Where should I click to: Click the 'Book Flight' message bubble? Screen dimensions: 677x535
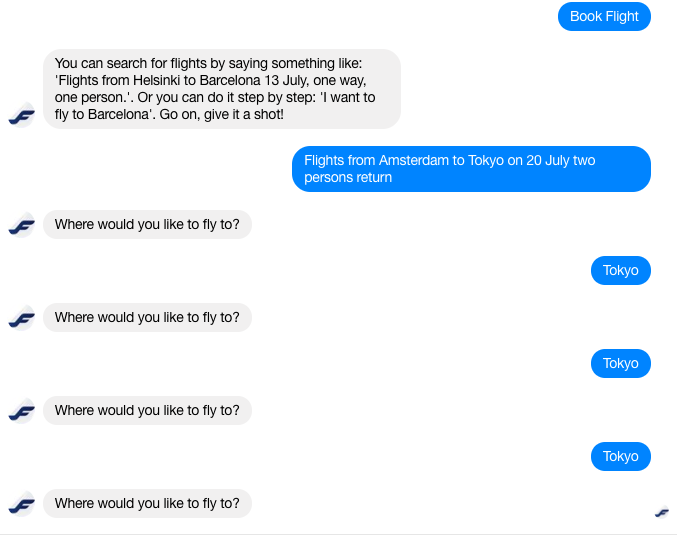pyautogui.click(x=604, y=16)
